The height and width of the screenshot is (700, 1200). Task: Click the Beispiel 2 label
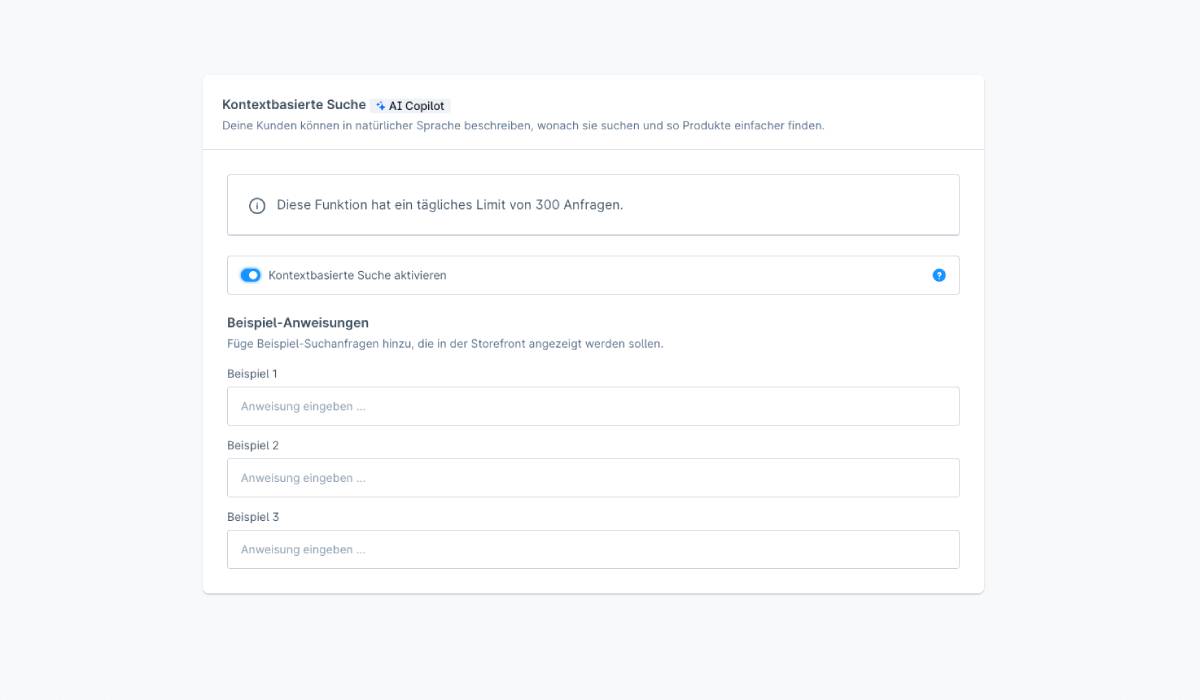click(253, 445)
